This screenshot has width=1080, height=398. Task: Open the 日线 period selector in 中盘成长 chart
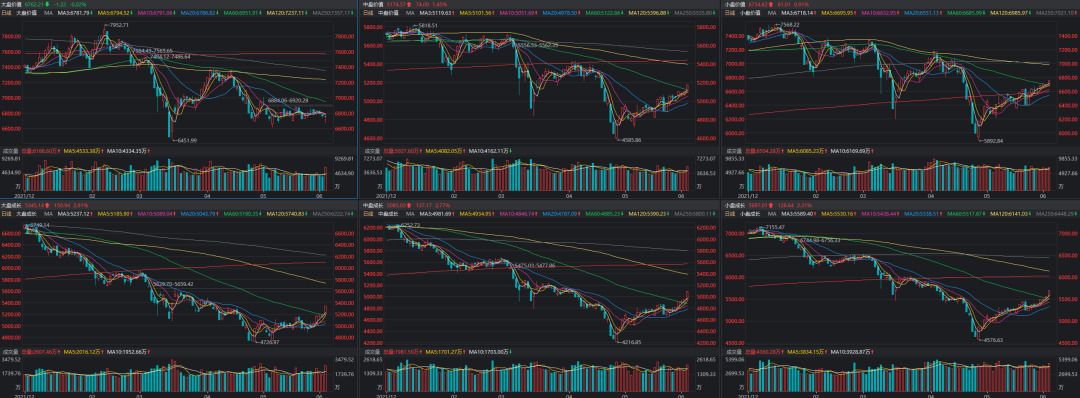click(x=366, y=213)
